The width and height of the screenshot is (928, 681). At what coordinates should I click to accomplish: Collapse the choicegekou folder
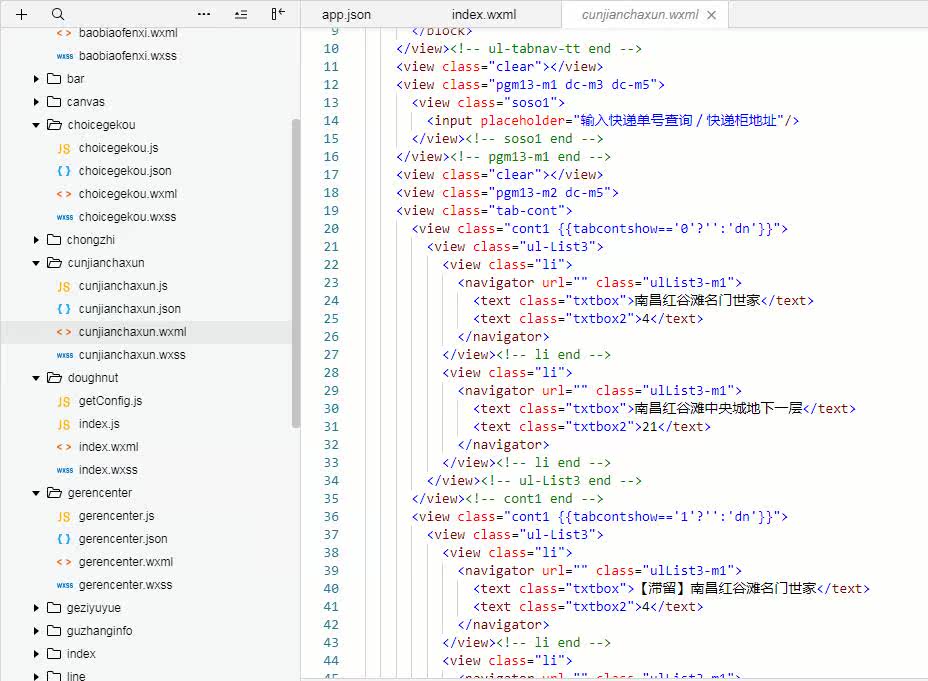click(36, 125)
